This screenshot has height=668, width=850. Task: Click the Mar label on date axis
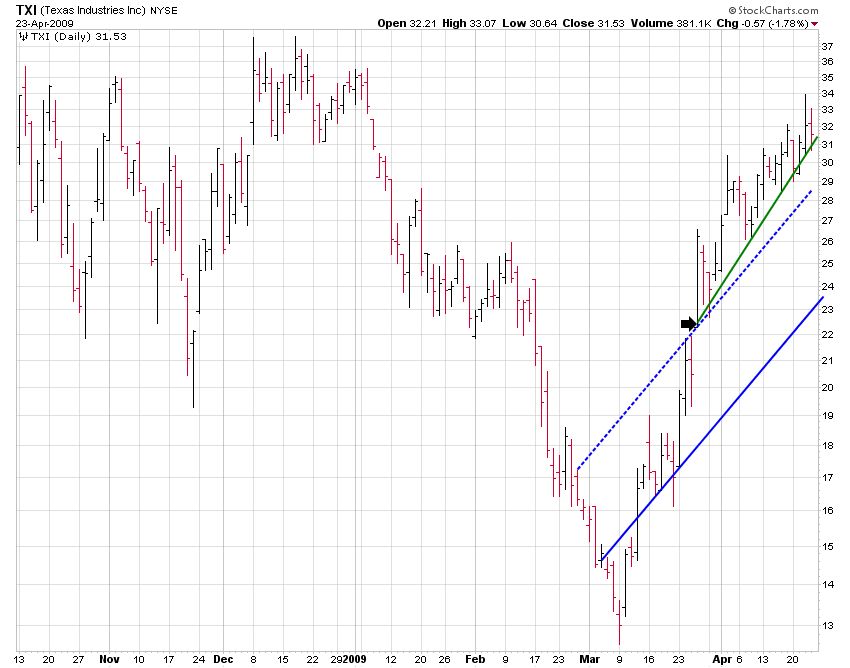coord(589,659)
